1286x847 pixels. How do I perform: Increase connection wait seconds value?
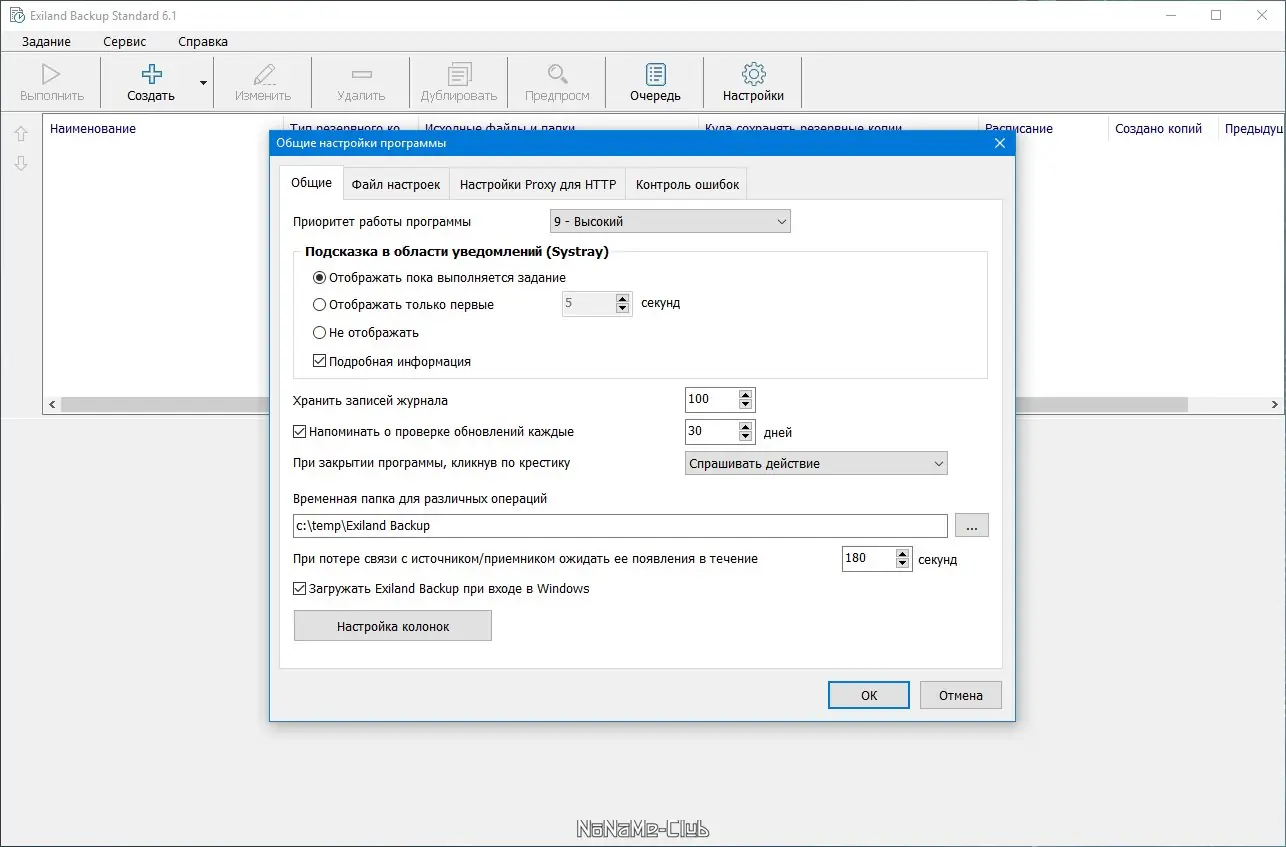(x=903, y=554)
